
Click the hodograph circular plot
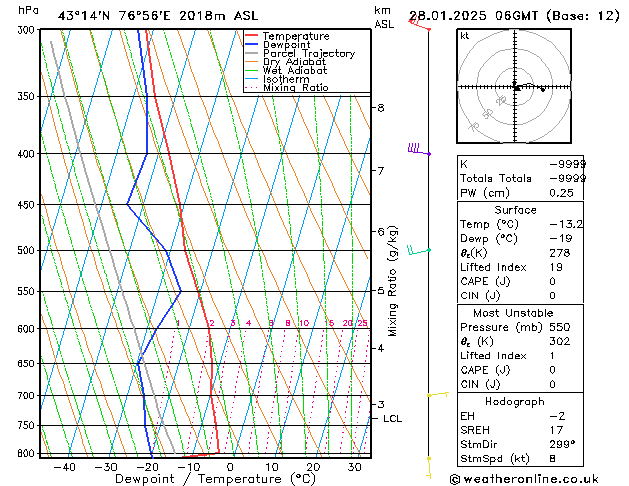point(514,86)
